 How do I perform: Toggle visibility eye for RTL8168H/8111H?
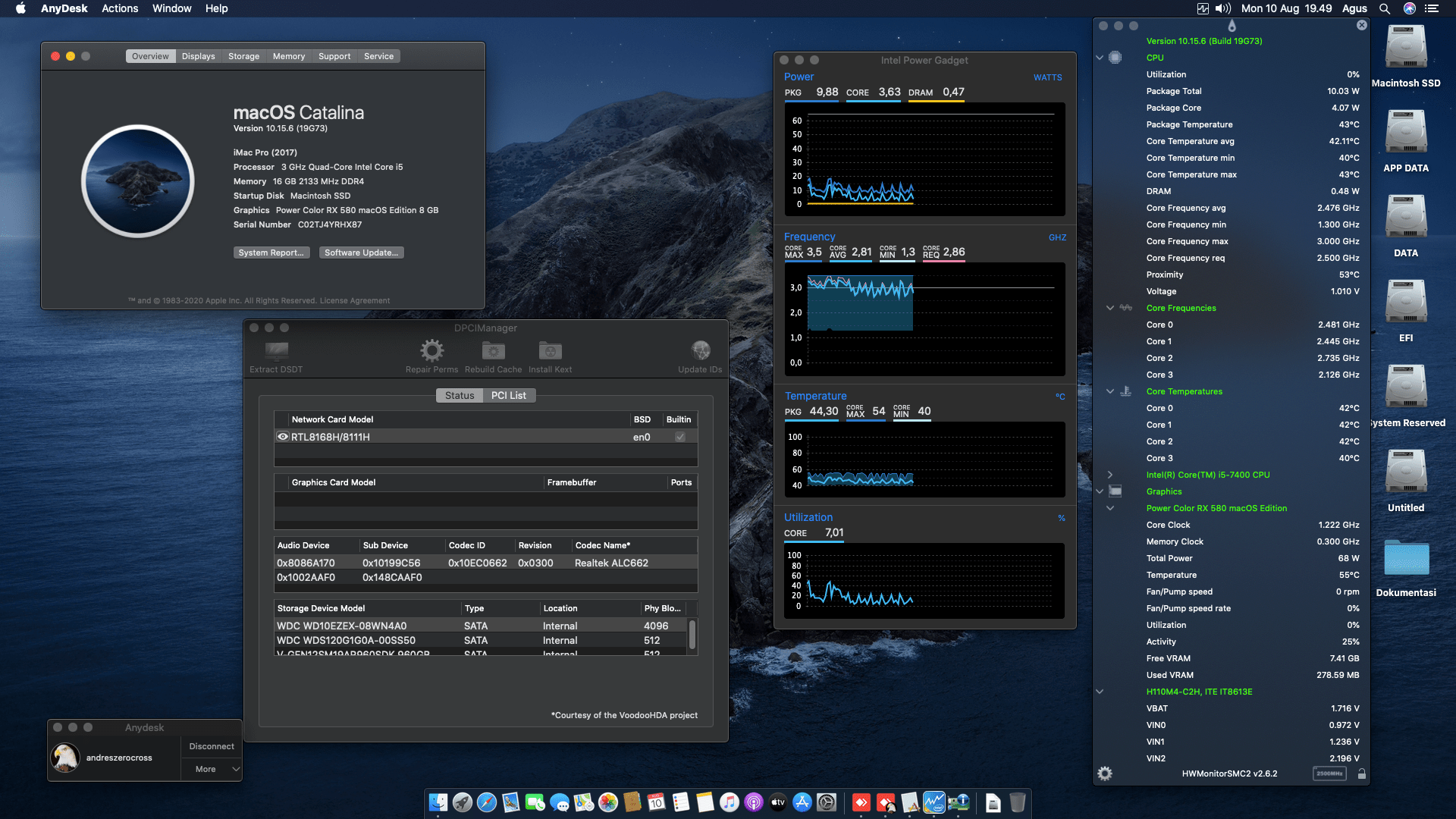[282, 436]
